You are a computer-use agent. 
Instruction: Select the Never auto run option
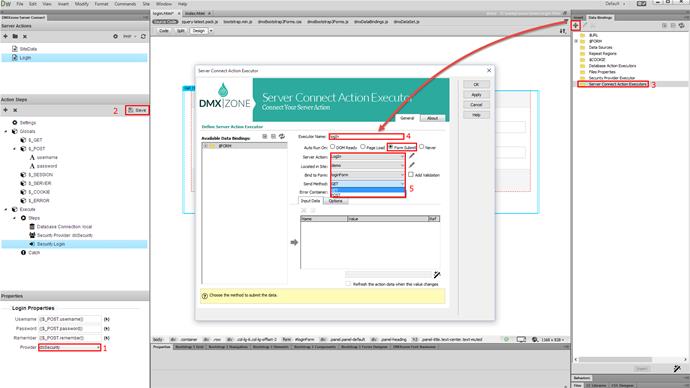[x=422, y=147]
